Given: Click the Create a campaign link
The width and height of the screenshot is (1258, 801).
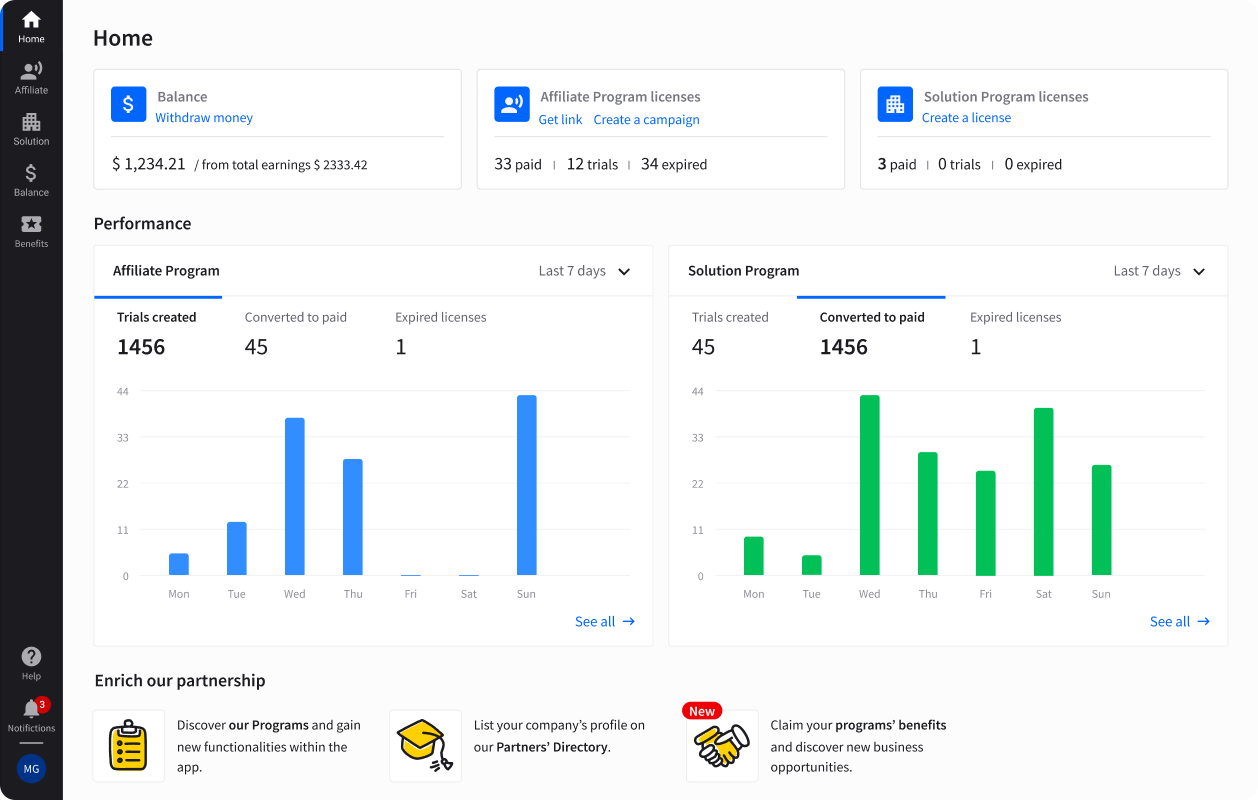Looking at the screenshot, I should point(646,120).
